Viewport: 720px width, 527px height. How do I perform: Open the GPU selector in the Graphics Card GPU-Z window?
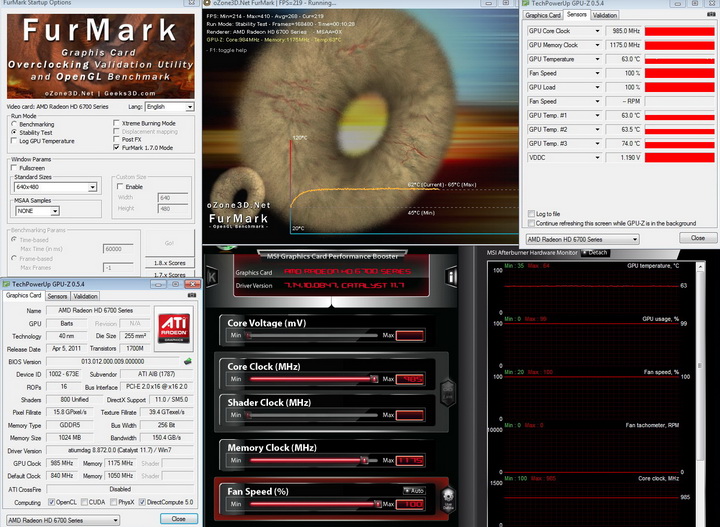(63, 520)
